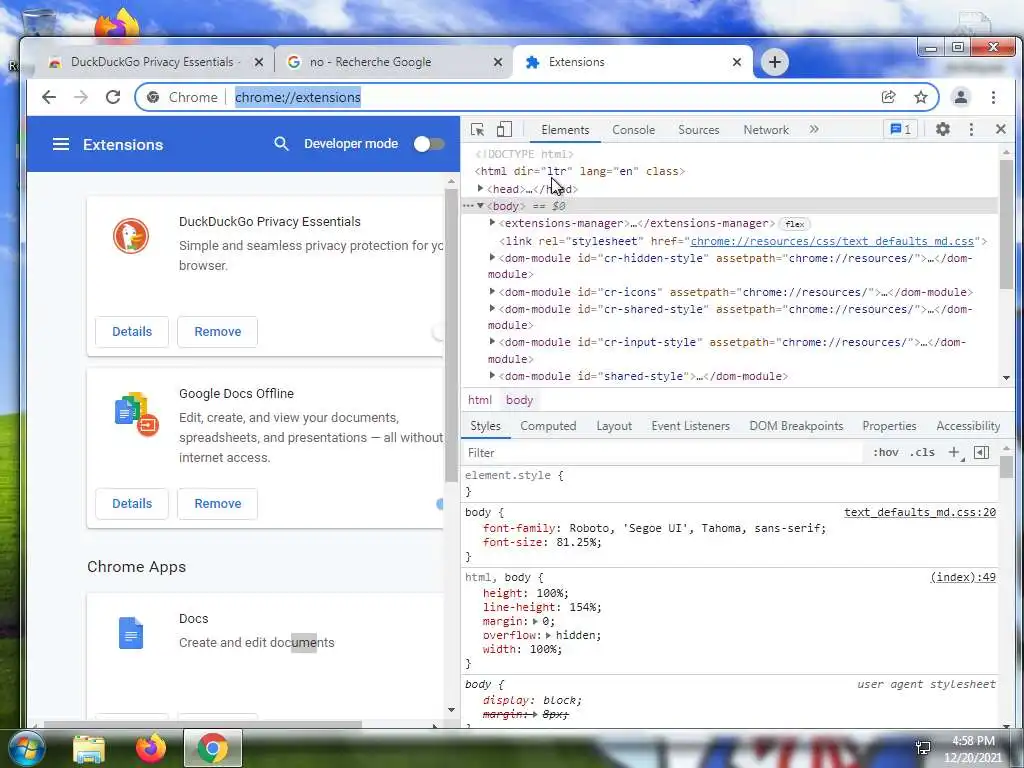Click the DuckDuckGo Privacy Essentials logo
This screenshot has width=1024, height=768.
pyautogui.click(x=131, y=236)
